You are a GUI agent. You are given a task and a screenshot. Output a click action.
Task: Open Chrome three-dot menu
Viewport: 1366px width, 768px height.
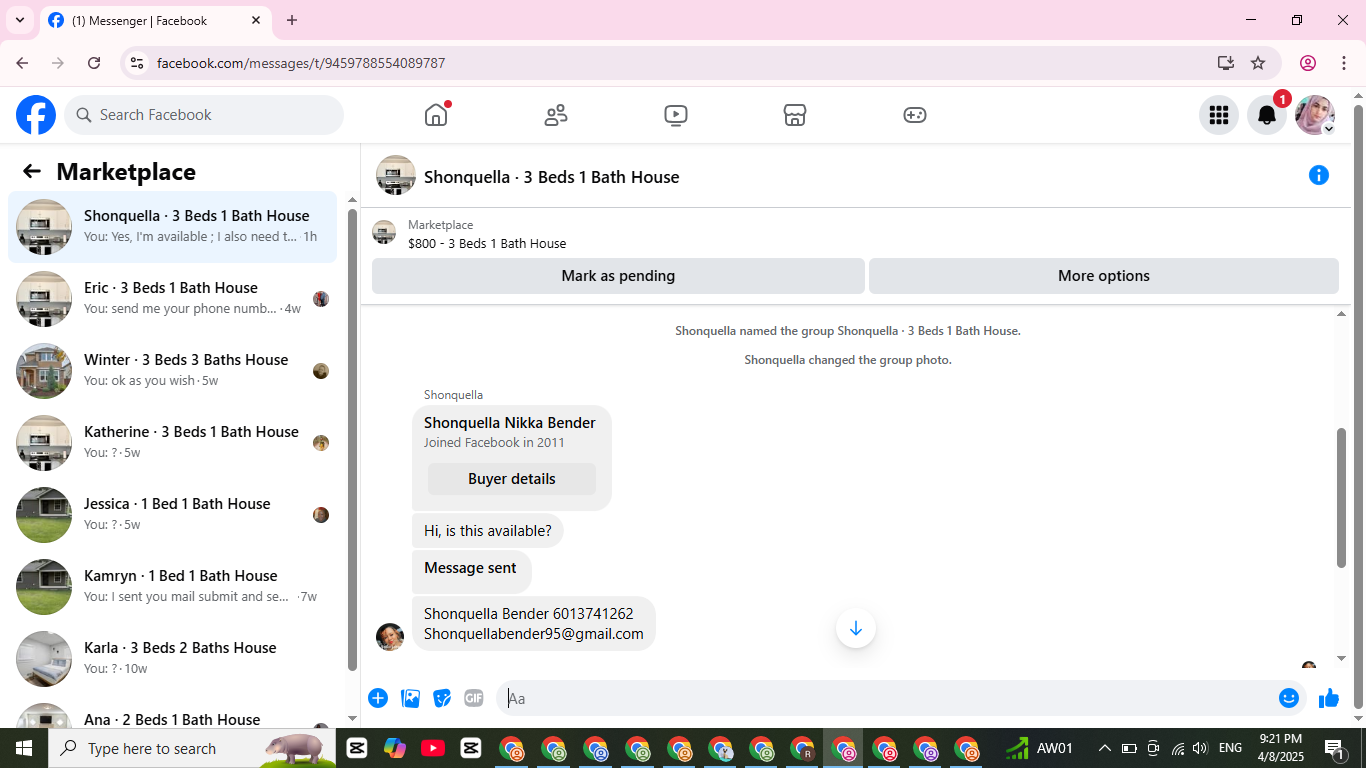click(1344, 63)
